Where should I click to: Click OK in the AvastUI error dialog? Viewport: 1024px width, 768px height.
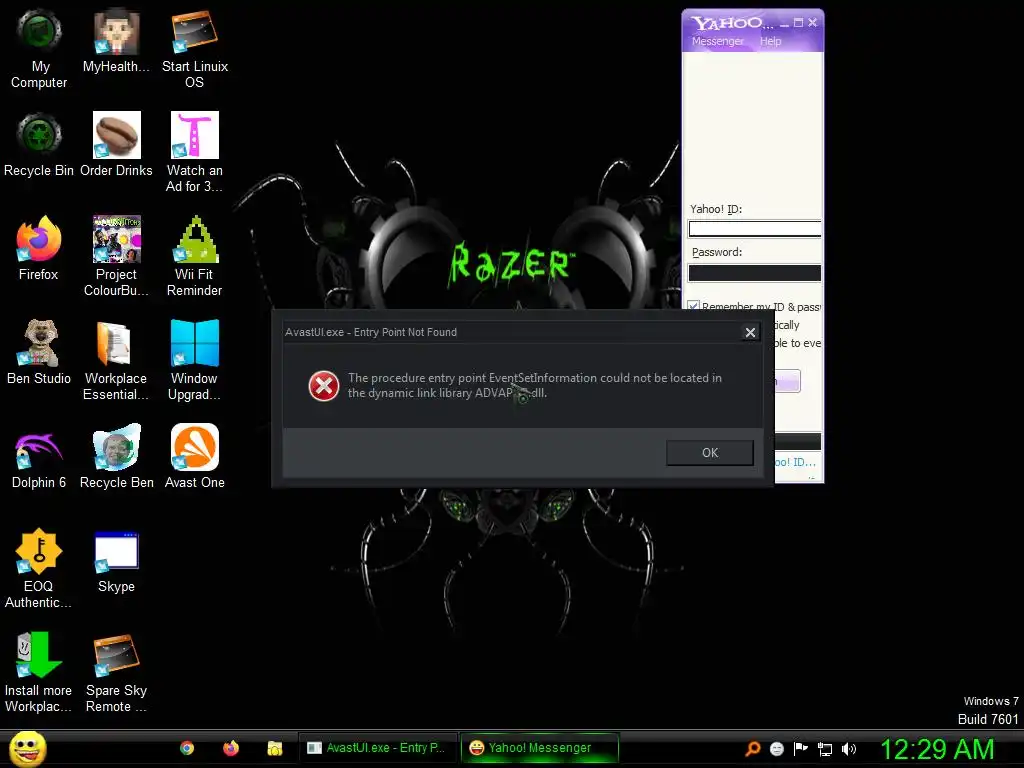(710, 453)
